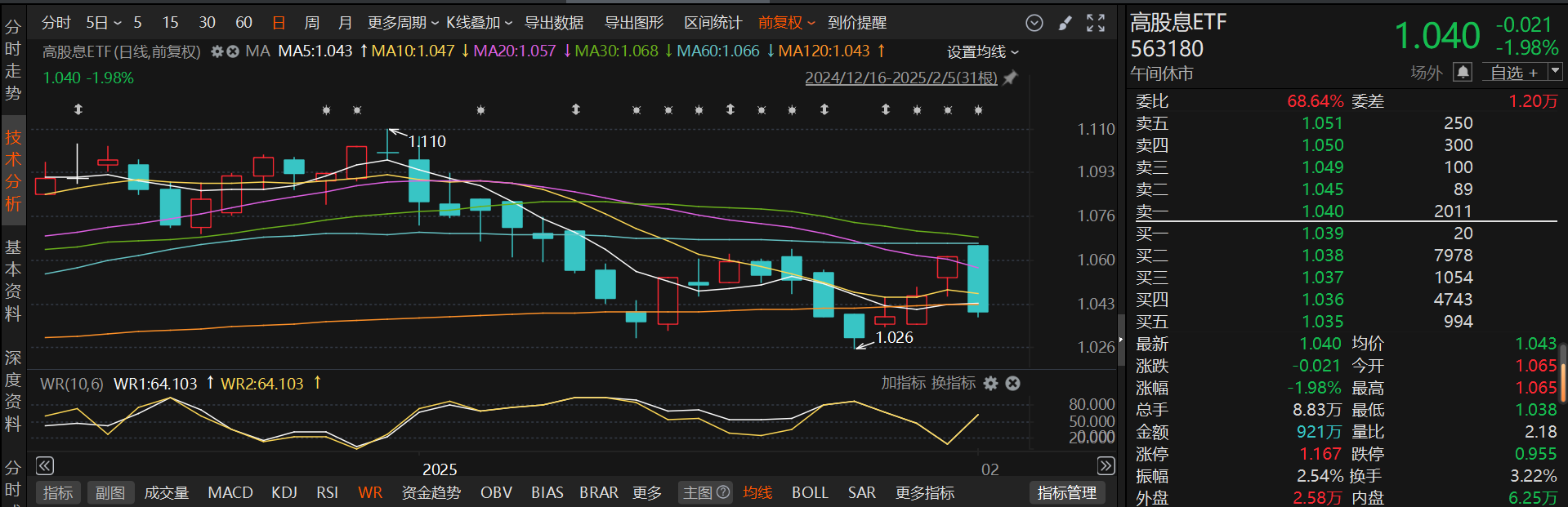Select 指标 button in bottom bar

point(58,492)
